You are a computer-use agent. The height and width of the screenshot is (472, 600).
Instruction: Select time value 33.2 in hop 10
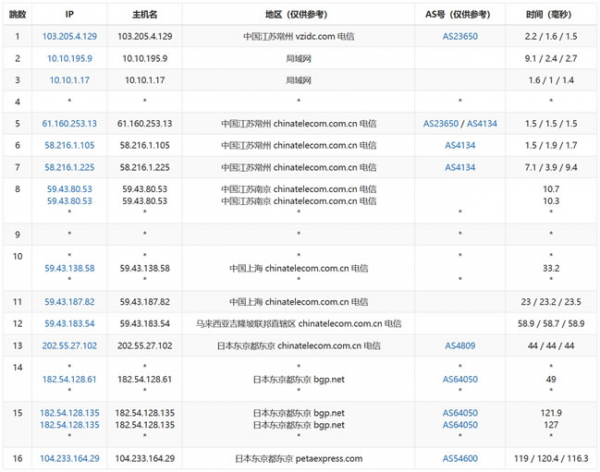(551, 268)
